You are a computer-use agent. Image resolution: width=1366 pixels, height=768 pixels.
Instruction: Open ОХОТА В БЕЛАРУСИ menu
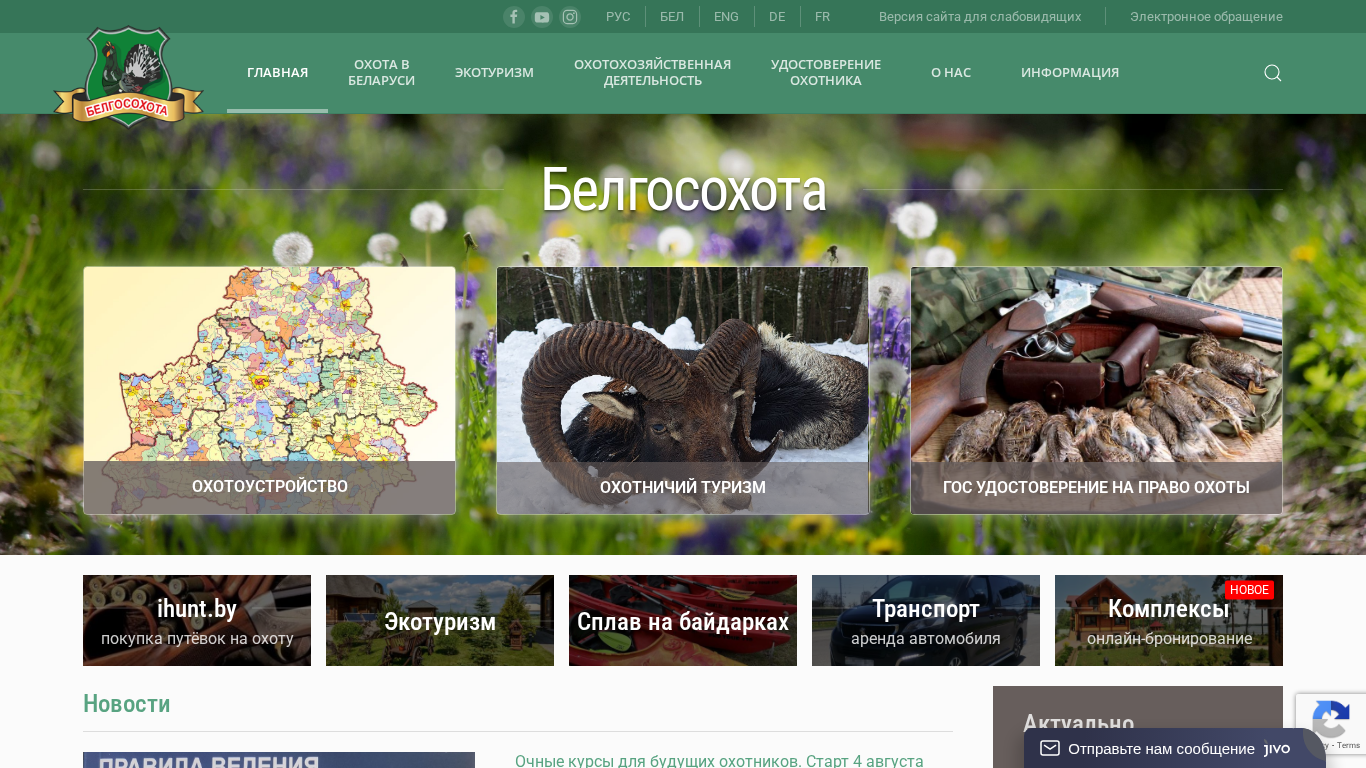(381, 73)
